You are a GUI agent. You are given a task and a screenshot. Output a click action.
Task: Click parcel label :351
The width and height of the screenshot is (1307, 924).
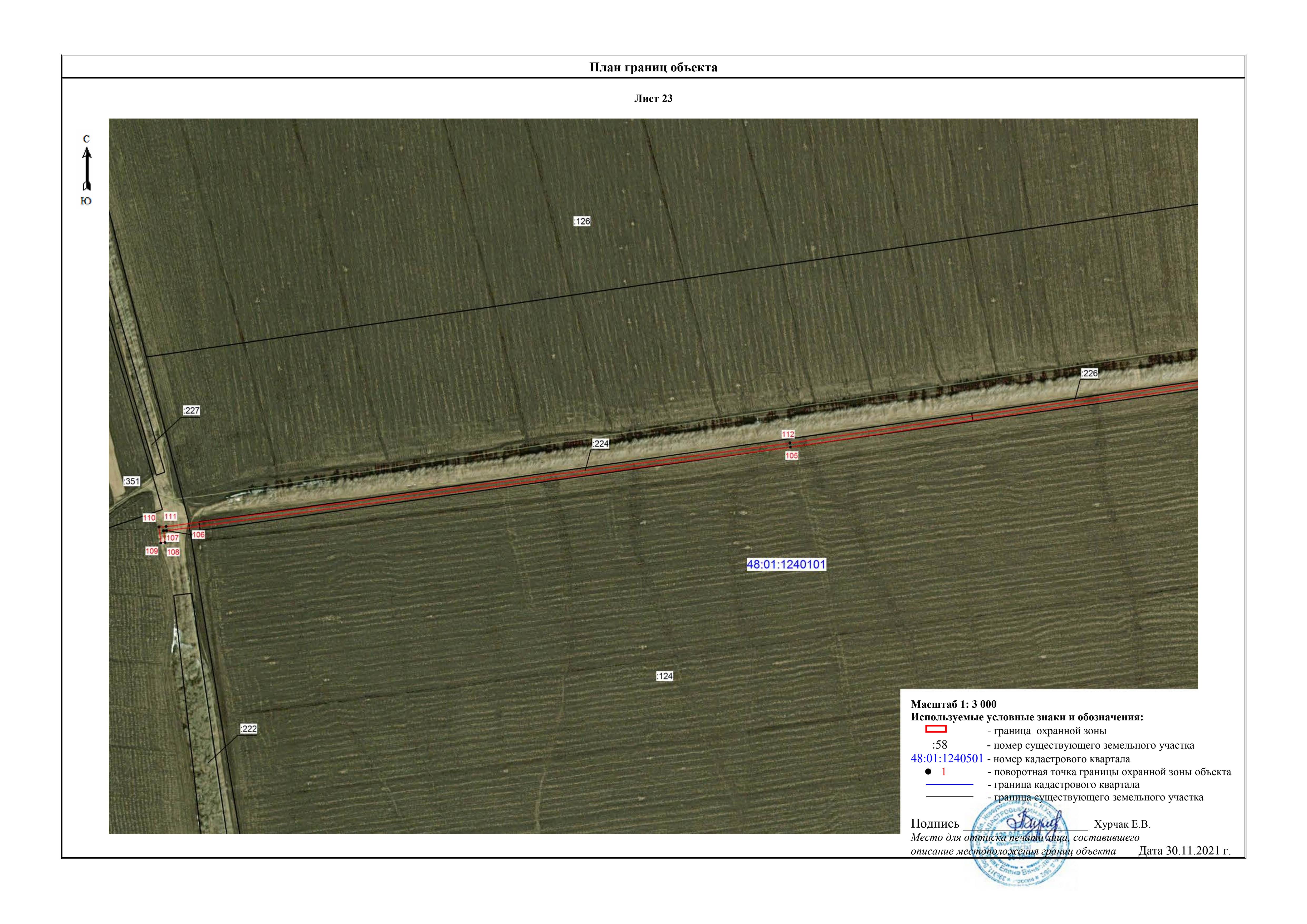click(x=131, y=481)
